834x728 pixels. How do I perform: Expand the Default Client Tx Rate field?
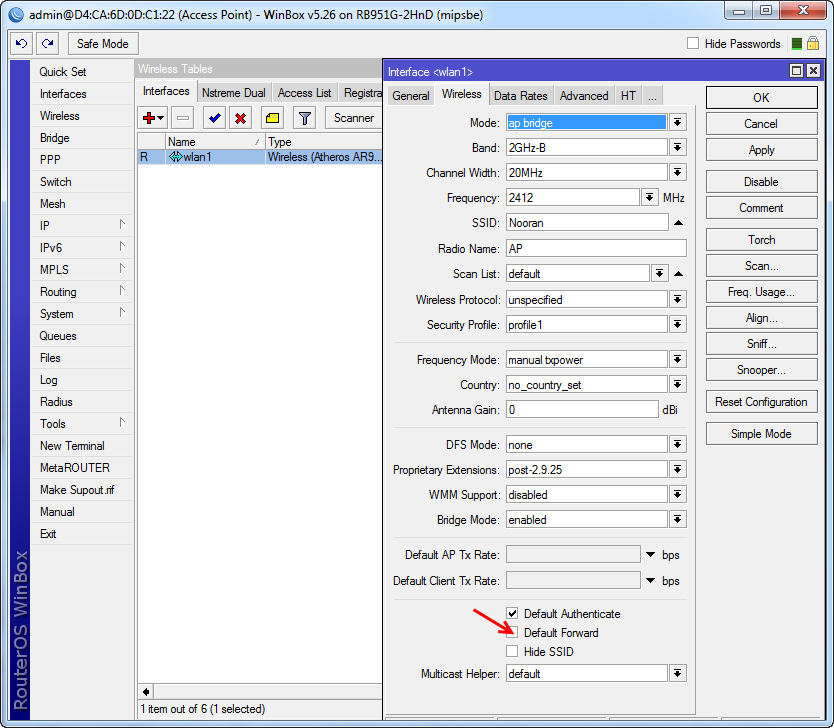coord(650,580)
